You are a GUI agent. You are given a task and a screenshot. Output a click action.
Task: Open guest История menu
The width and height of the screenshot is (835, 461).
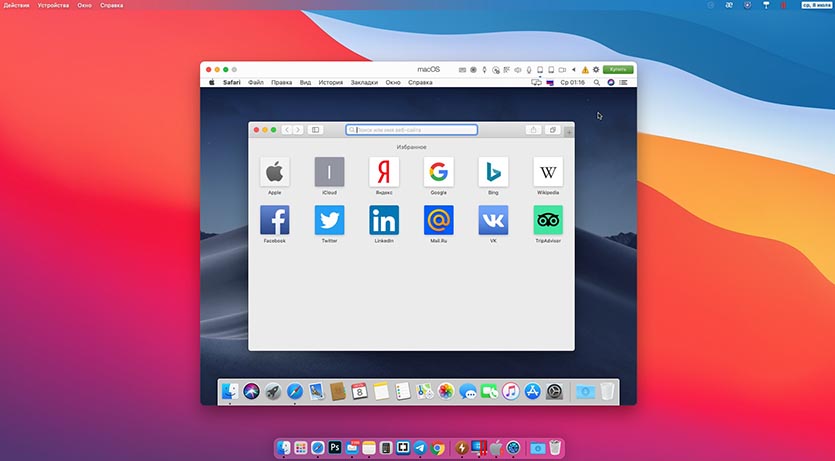331,83
